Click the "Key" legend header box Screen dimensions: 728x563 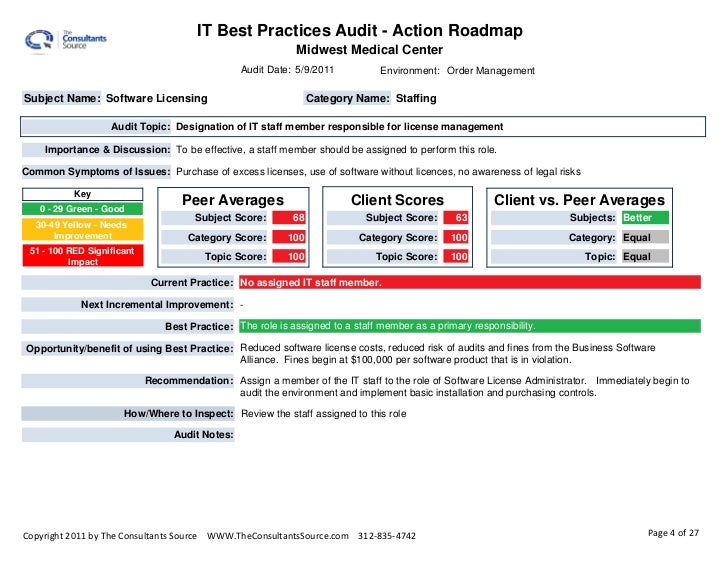(83, 194)
